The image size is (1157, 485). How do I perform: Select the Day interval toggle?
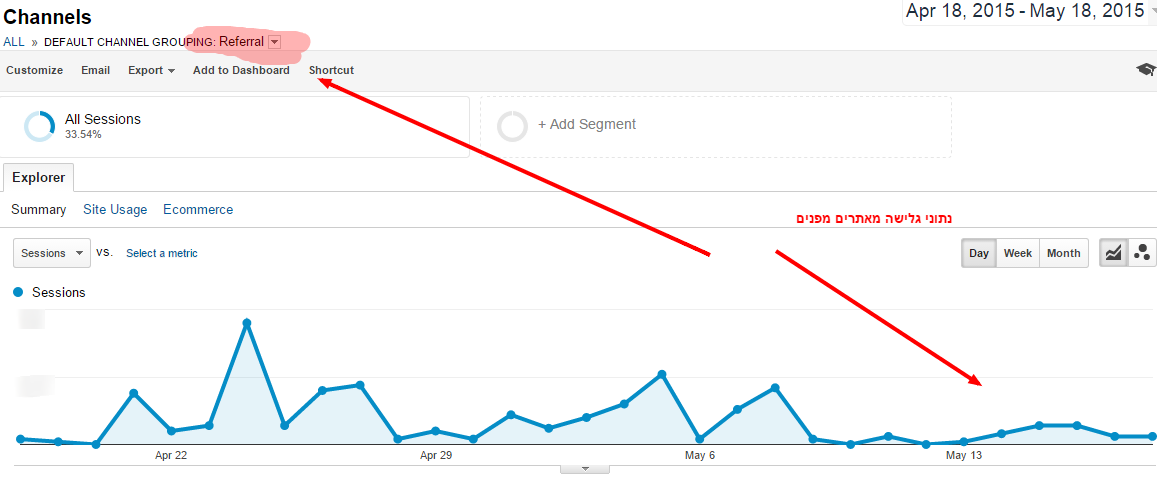pos(979,253)
